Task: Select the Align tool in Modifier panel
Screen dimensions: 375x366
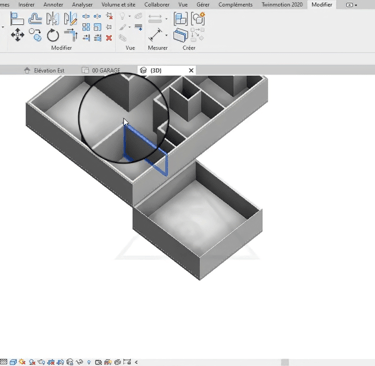Action: click(x=17, y=19)
